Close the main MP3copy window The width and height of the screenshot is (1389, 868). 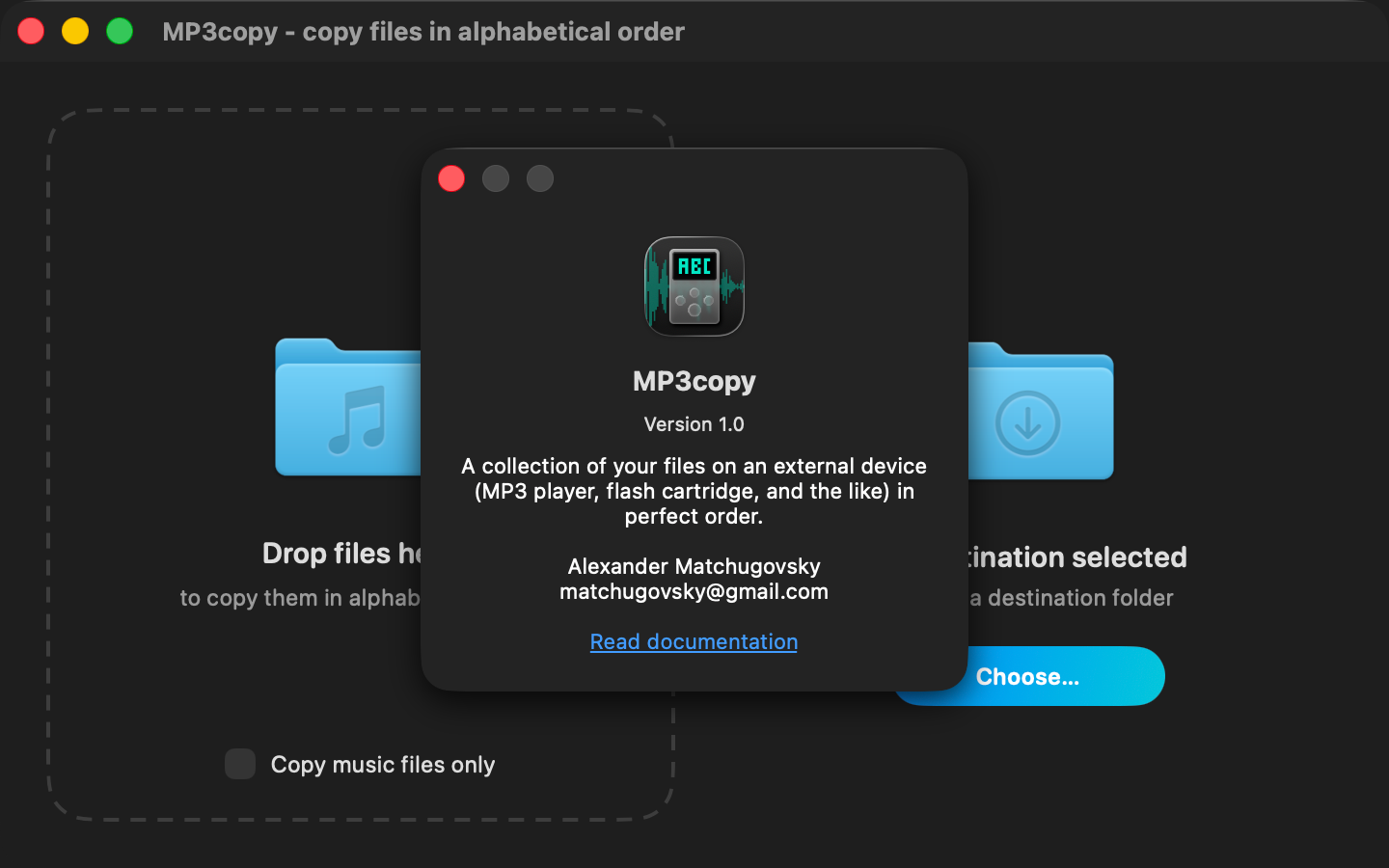pyautogui.click(x=31, y=31)
